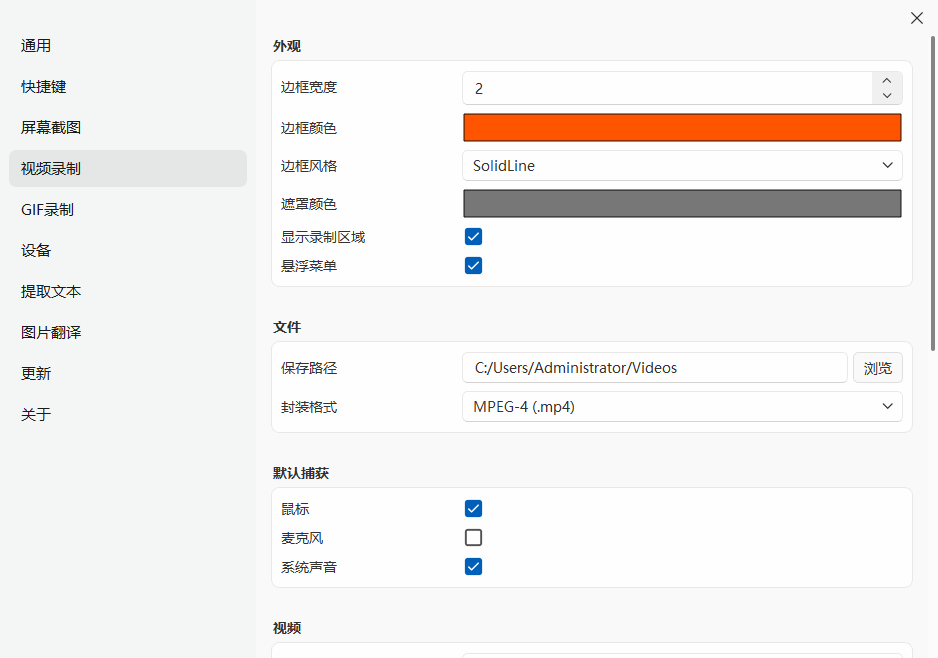
Task: Click the 浏览 button to choose save path
Action: click(x=877, y=367)
